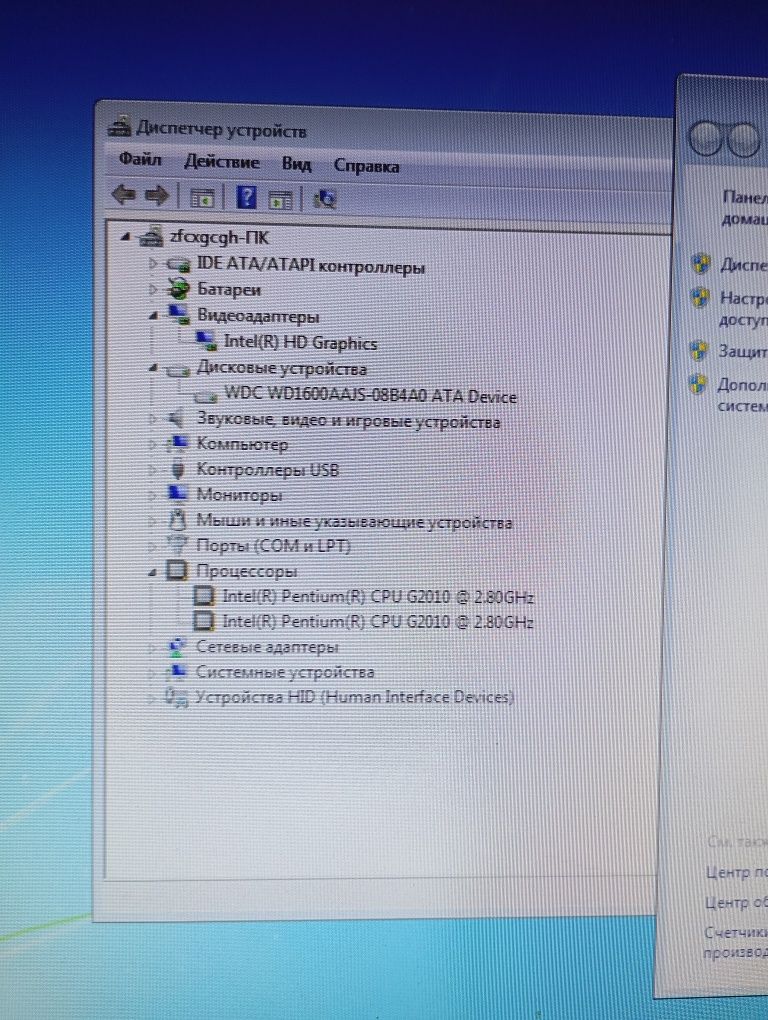Open the Справка menu
This screenshot has width=768, height=1020.
[x=366, y=166]
